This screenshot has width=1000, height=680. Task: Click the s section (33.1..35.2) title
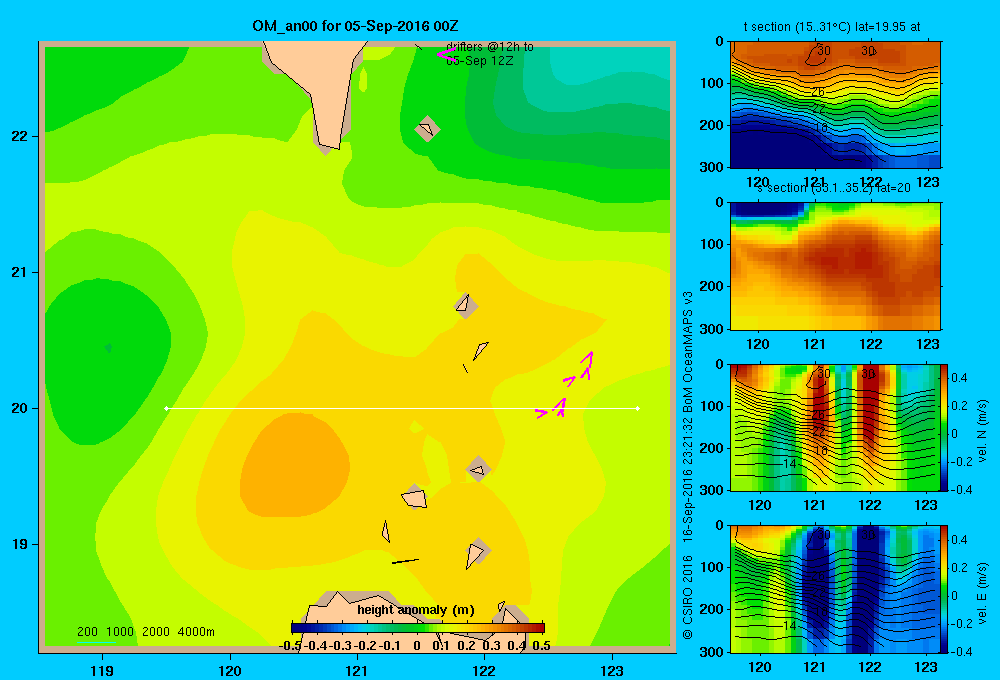[834, 188]
